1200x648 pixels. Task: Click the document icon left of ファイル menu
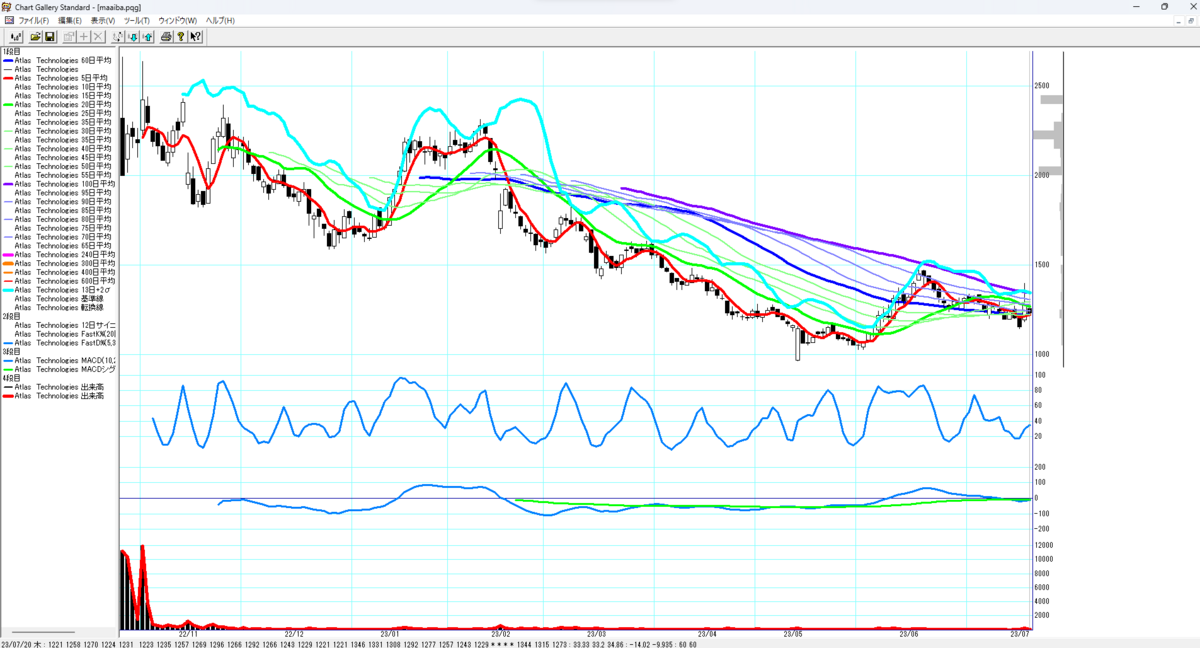(x=8, y=20)
